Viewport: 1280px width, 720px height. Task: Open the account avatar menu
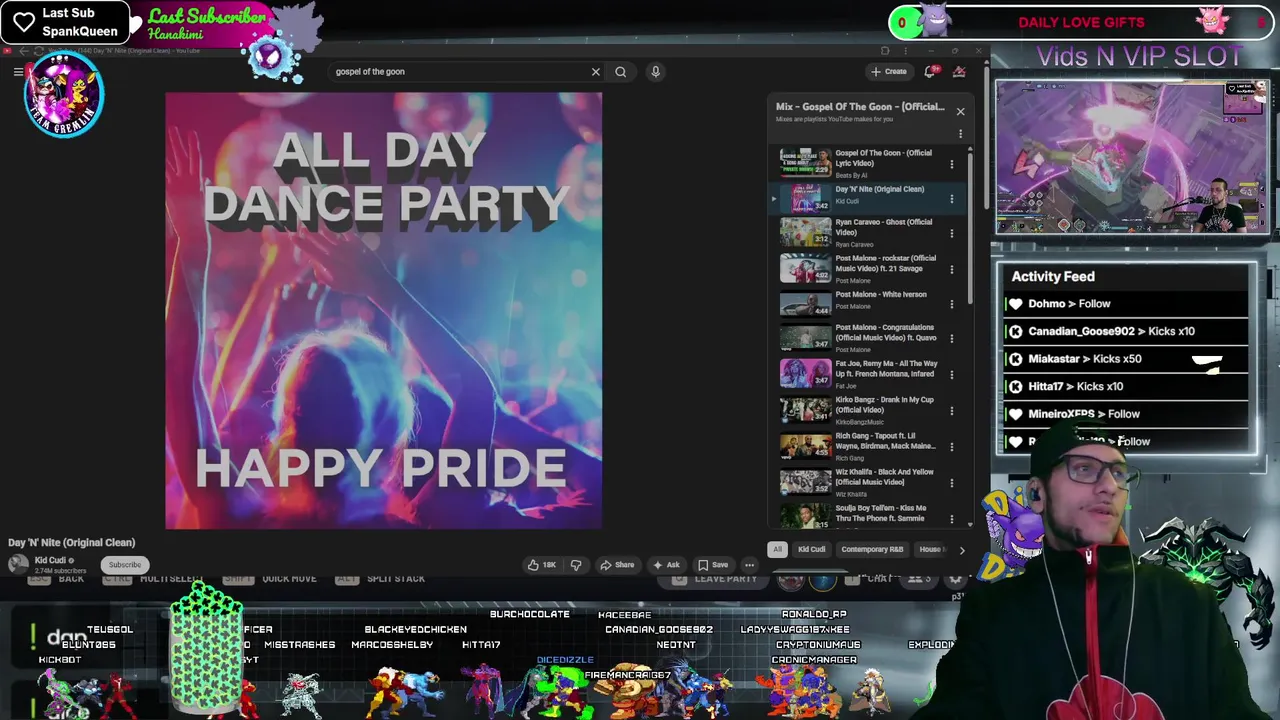point(959,71)
